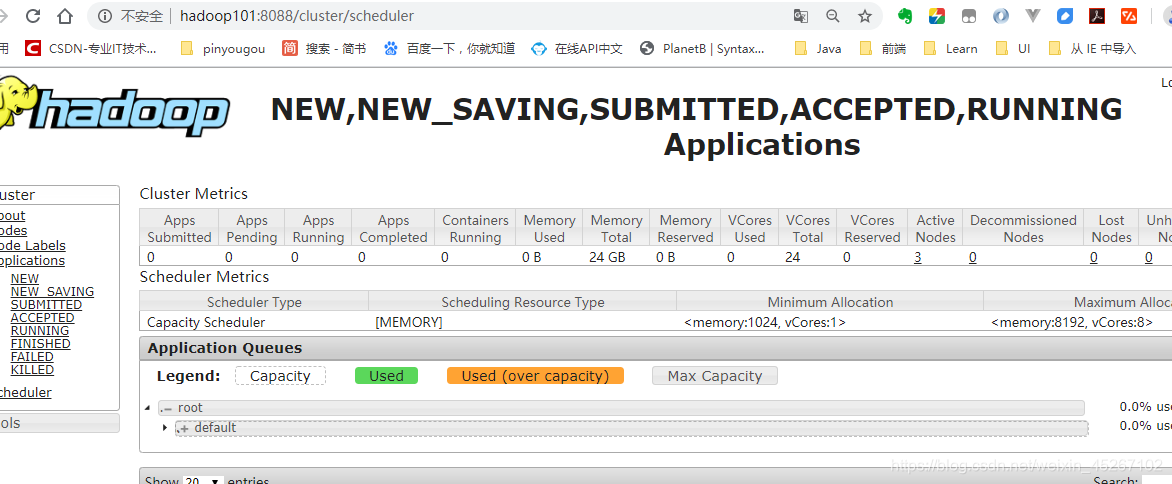Filter applications by SUBMITTED state
The width and height of the screenshot is (1172, 484).
coord(46,305)
